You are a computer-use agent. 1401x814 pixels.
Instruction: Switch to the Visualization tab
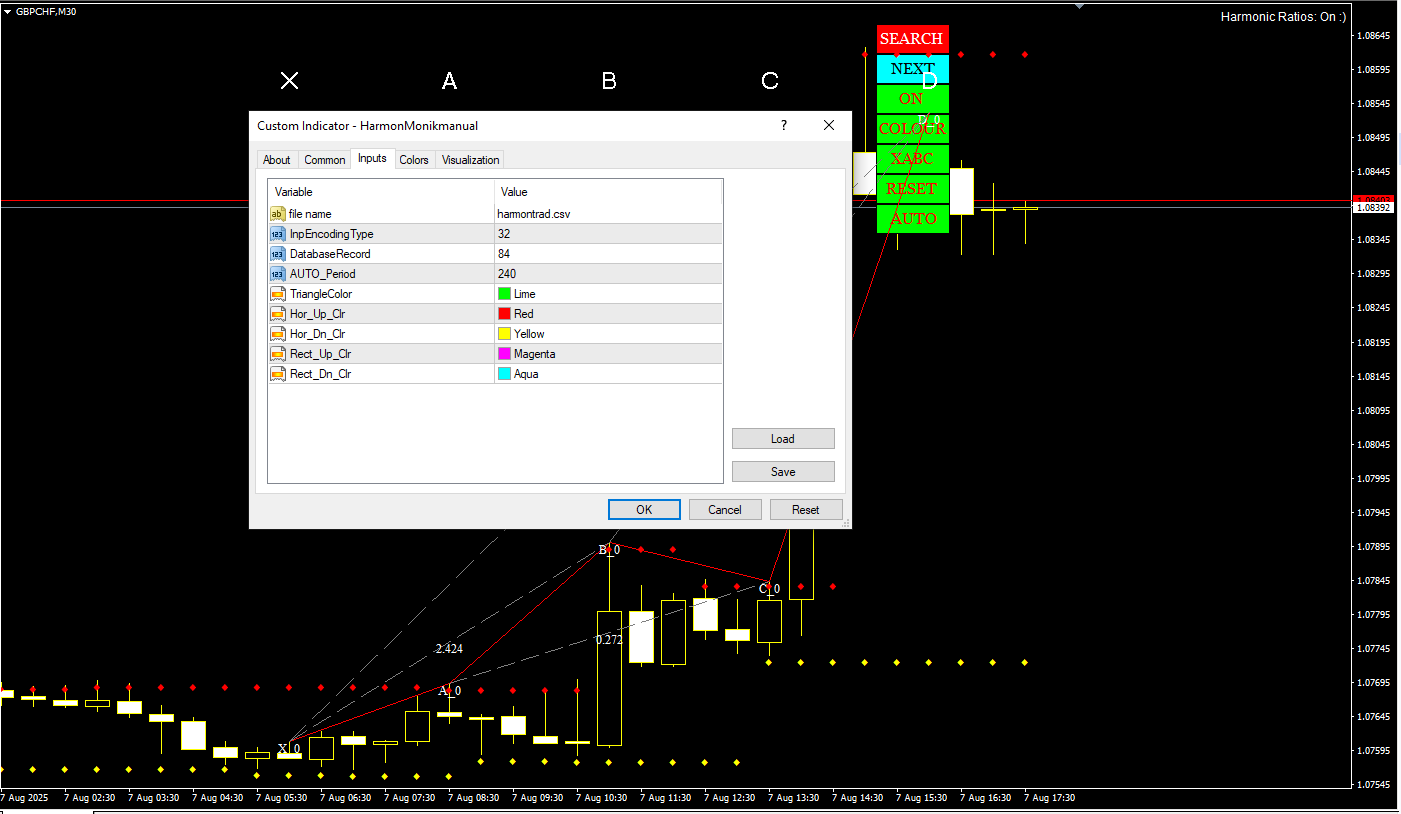click(470, 160)
